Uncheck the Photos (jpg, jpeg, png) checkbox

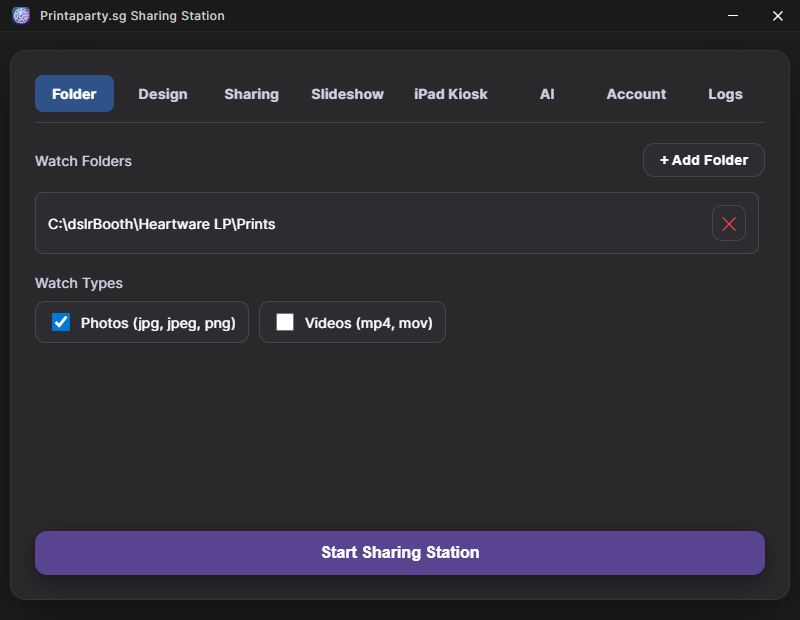tap(61, 322)
